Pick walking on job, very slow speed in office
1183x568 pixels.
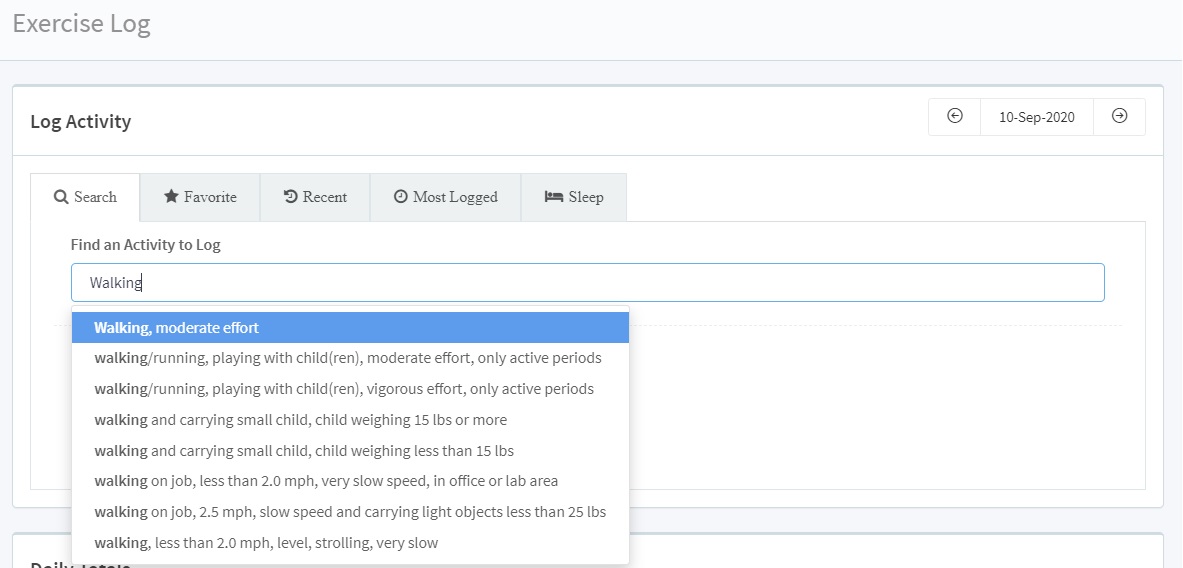point(350,480)
